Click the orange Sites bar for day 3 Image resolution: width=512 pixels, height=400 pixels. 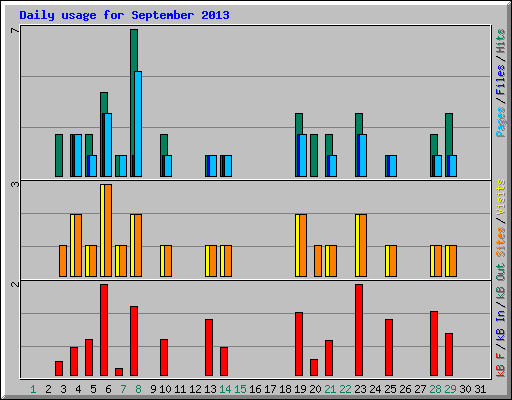(x=63, y=261)
